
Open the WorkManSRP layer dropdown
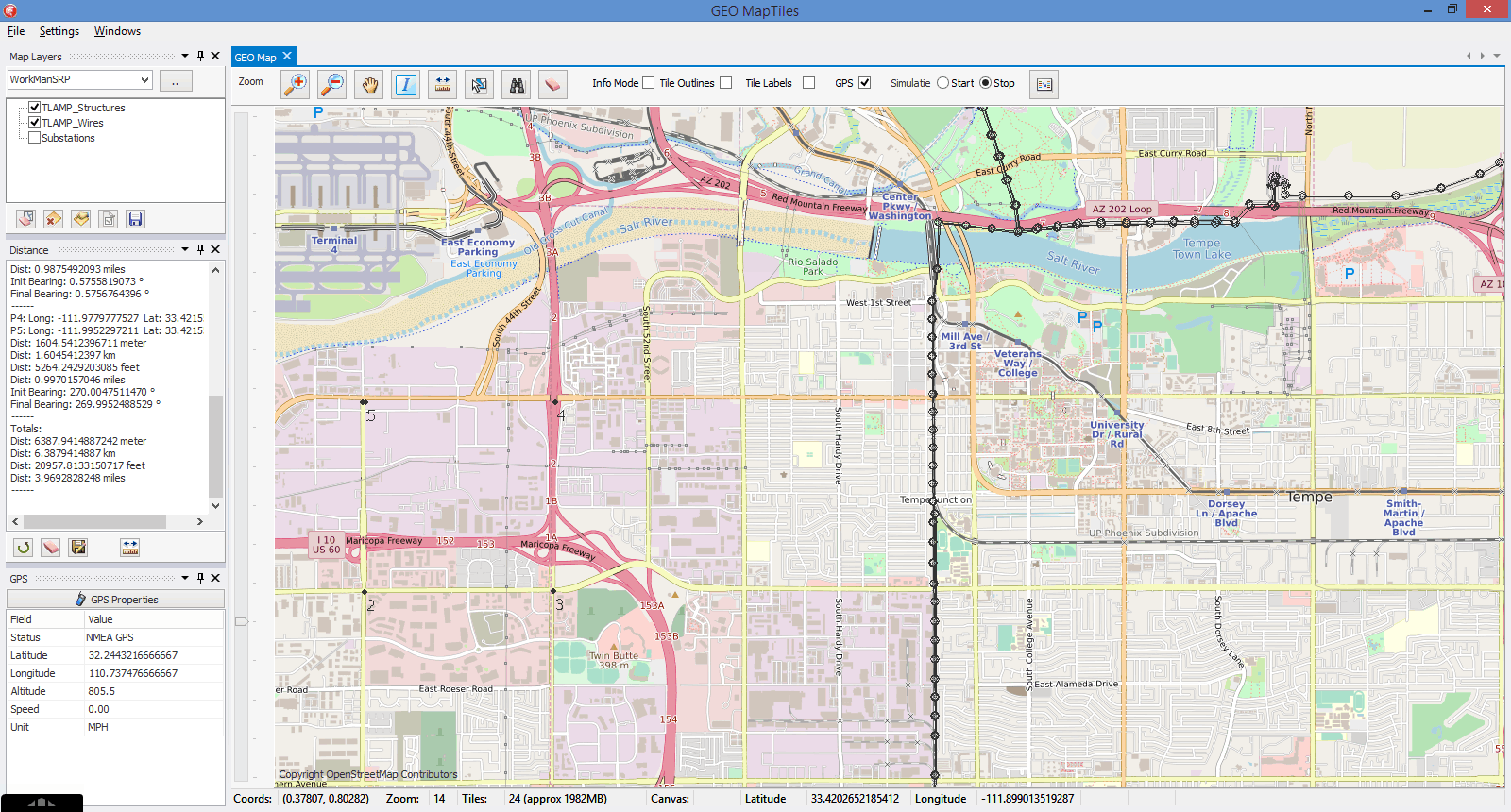(x=144, y=80)
